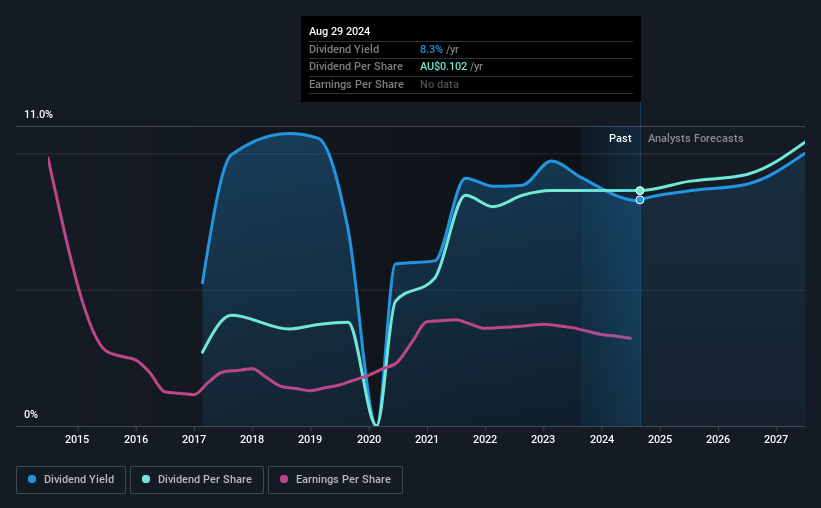Click the tooltip Earnings Per Share row label

point(356,84)
